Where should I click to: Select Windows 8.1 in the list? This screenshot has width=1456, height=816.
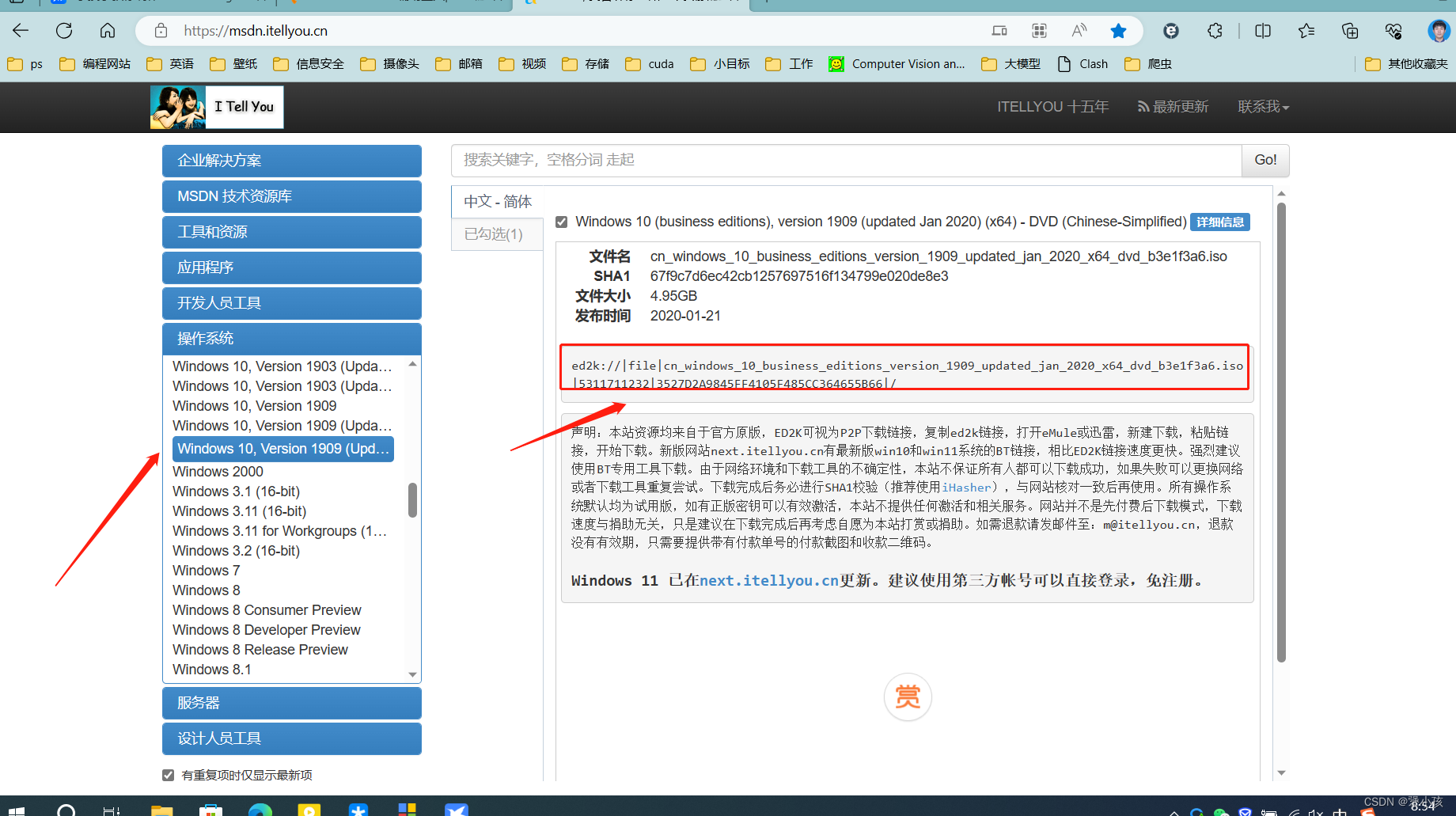(212, 670)
